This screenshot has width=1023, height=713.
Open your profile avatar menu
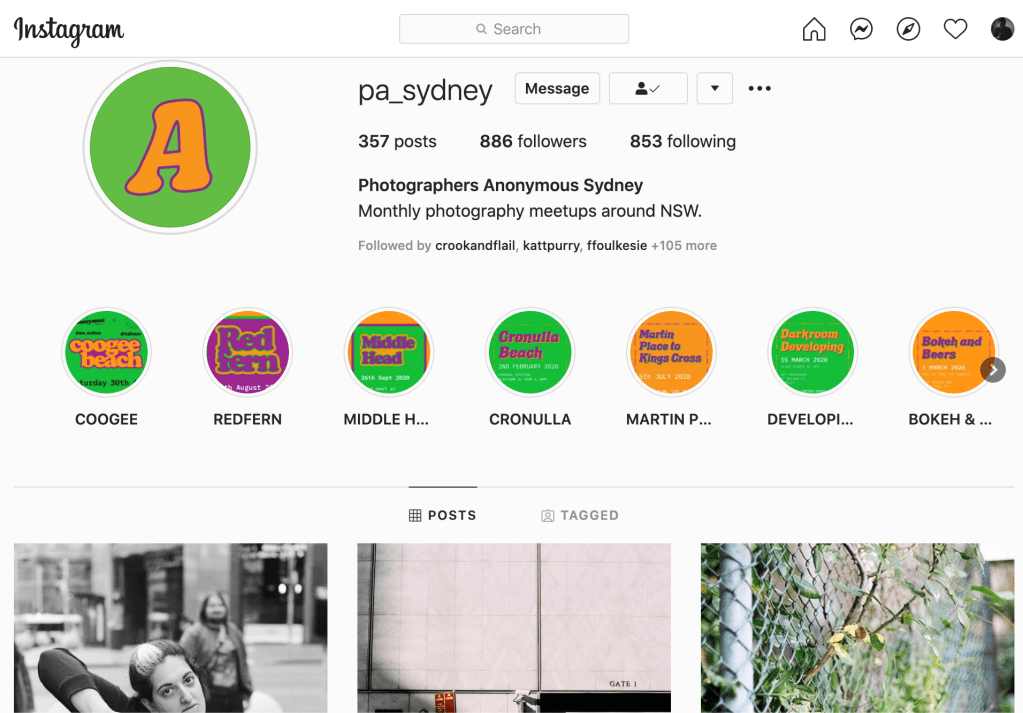(x=1002, y=29)
